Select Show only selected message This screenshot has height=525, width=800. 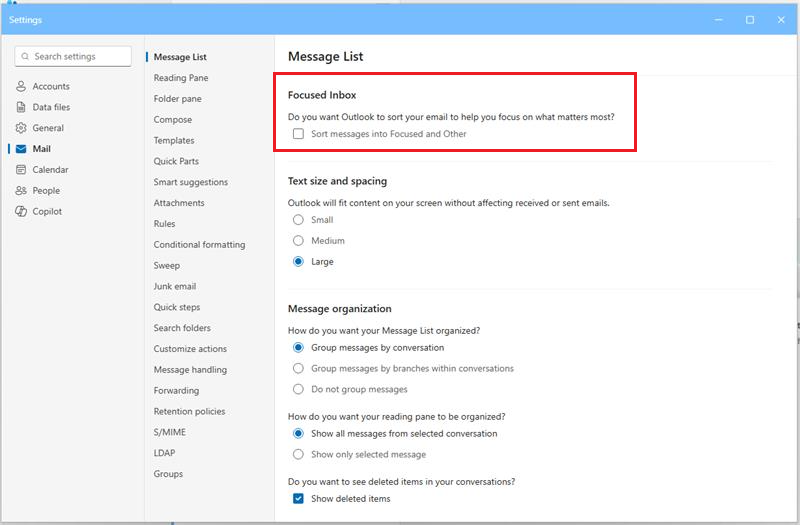point(298,454)
